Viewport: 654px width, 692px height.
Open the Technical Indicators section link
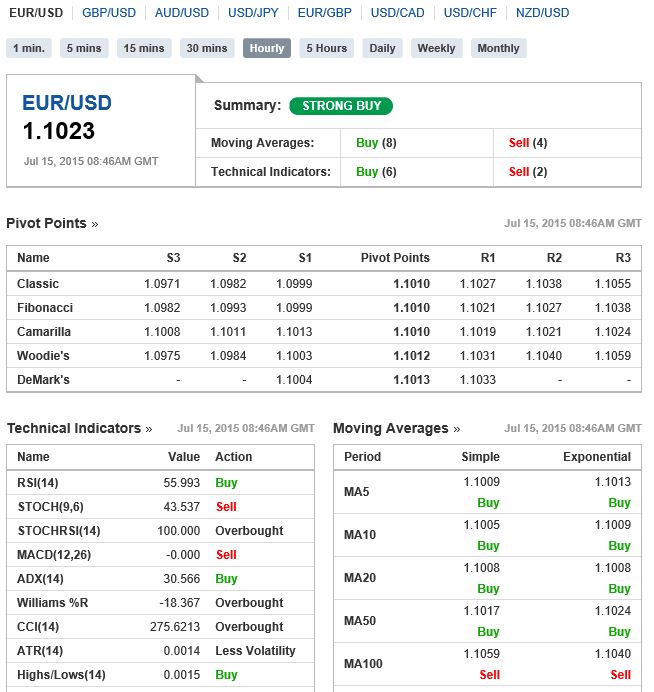click(79, 428)
